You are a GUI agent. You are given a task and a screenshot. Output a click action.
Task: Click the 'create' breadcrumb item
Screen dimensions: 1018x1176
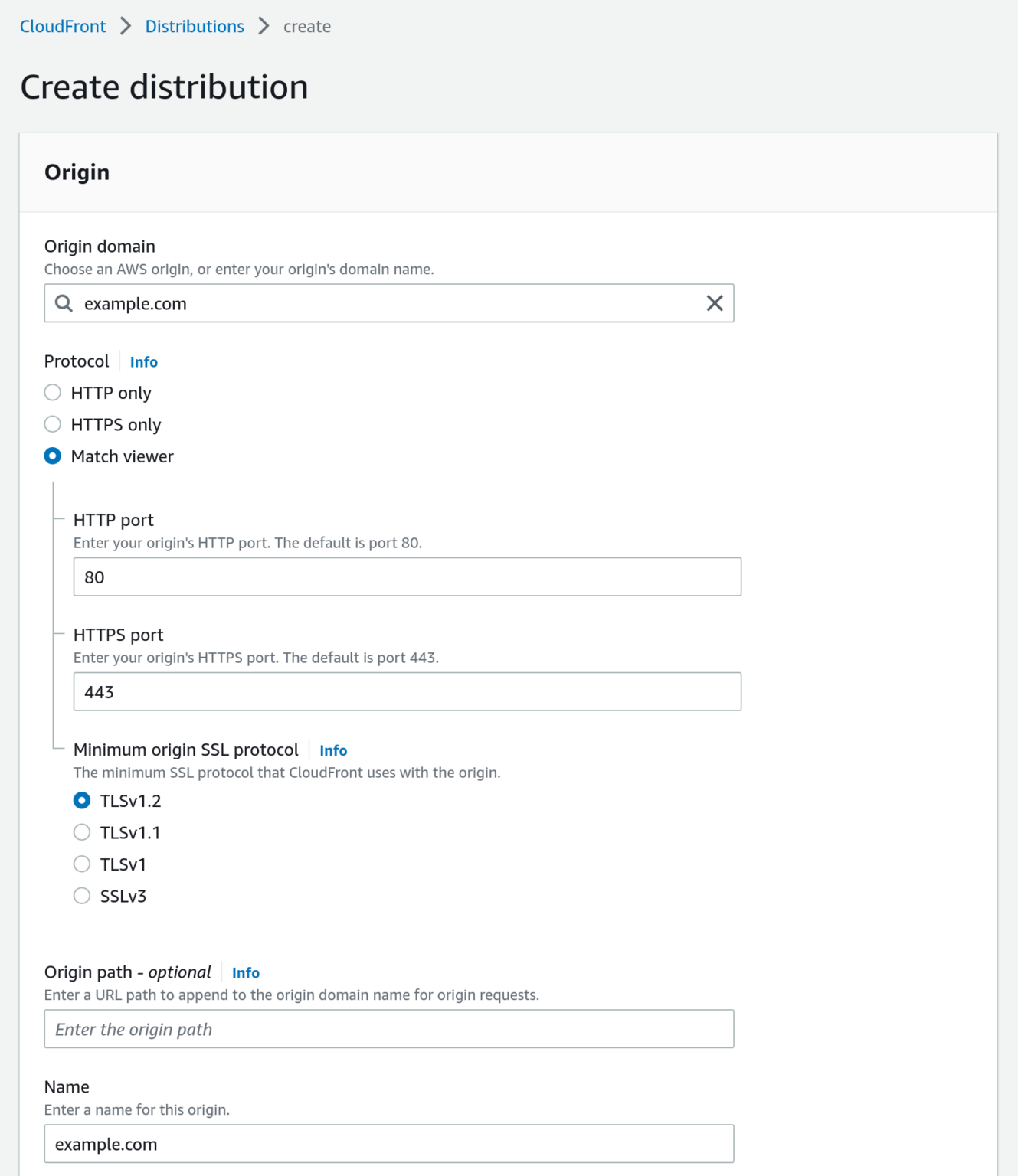point(306,27)
